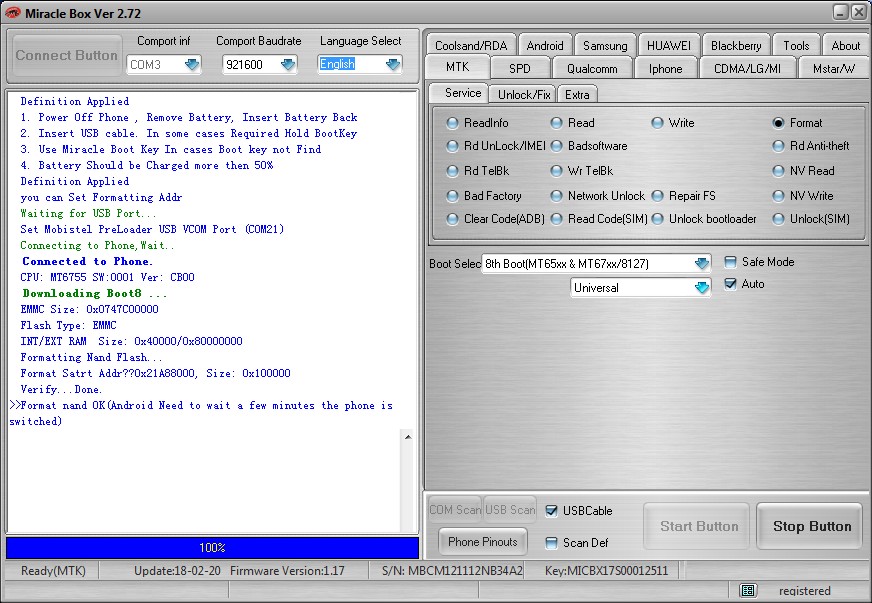This screenshot has width=872, height=603.
Task: Enable the Safe Mode checkbox
Action: (x=730, y=262)
